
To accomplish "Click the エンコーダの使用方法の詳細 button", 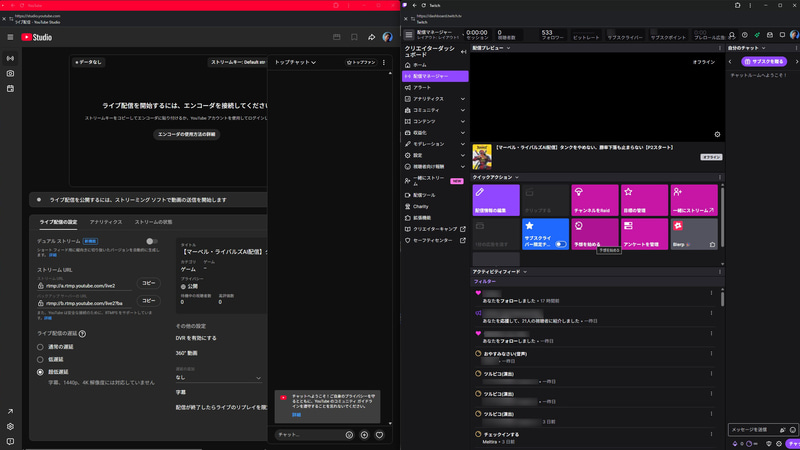I will tap(187, 134).
